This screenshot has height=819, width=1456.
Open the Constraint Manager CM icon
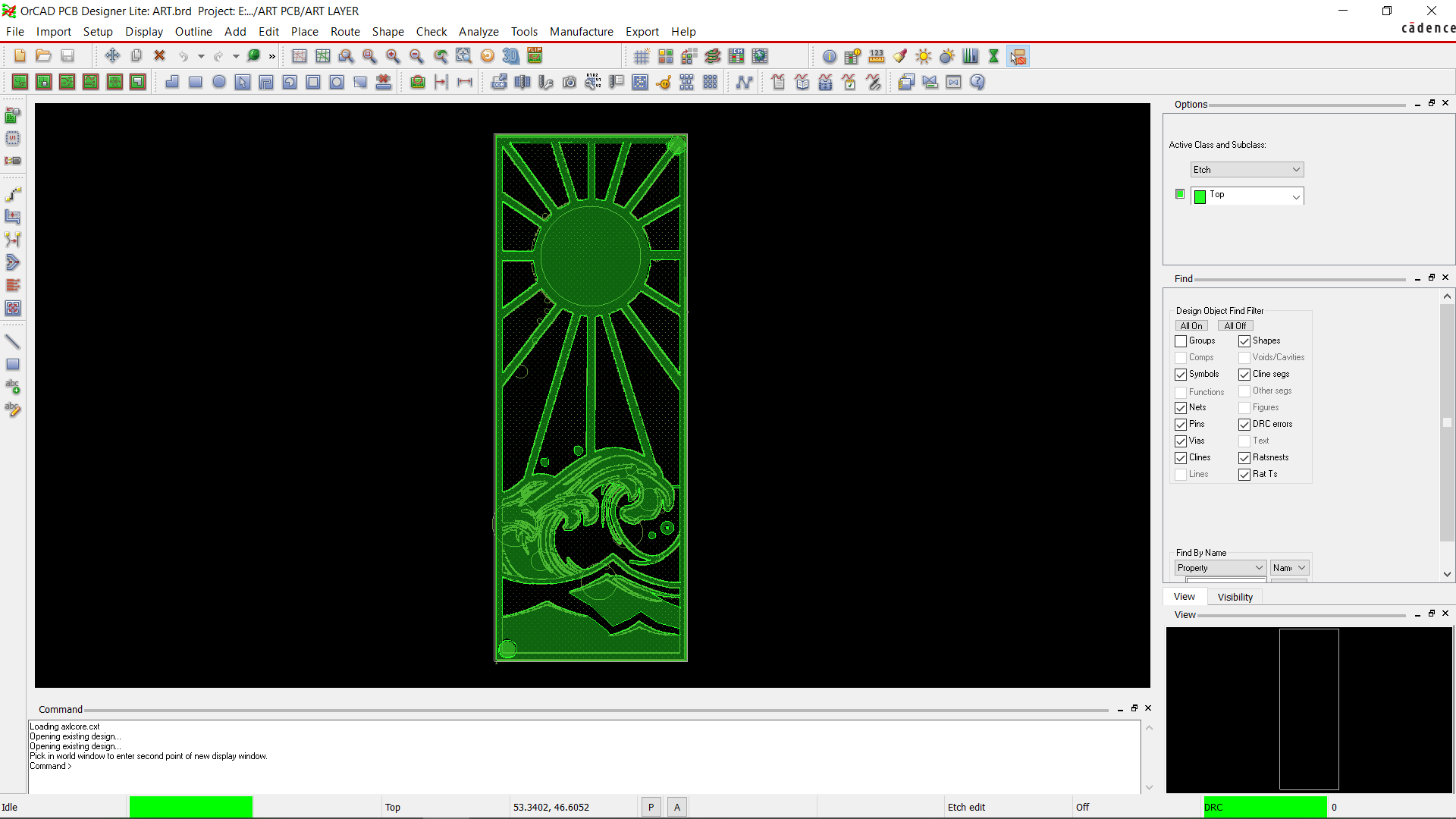(x=736, y=56)
